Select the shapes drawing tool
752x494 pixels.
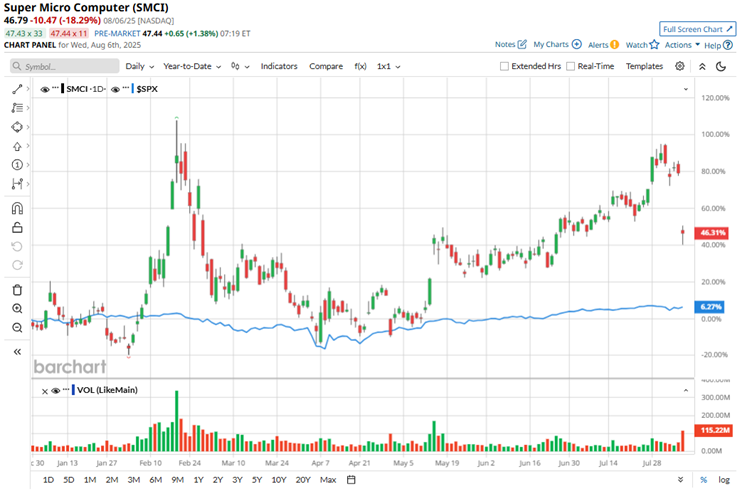pos(17,127)
